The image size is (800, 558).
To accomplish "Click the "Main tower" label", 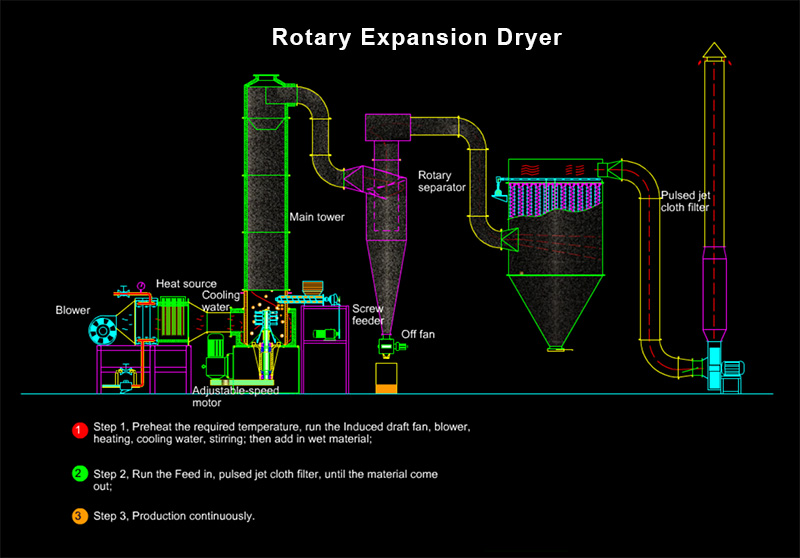I will click(313, 216).
